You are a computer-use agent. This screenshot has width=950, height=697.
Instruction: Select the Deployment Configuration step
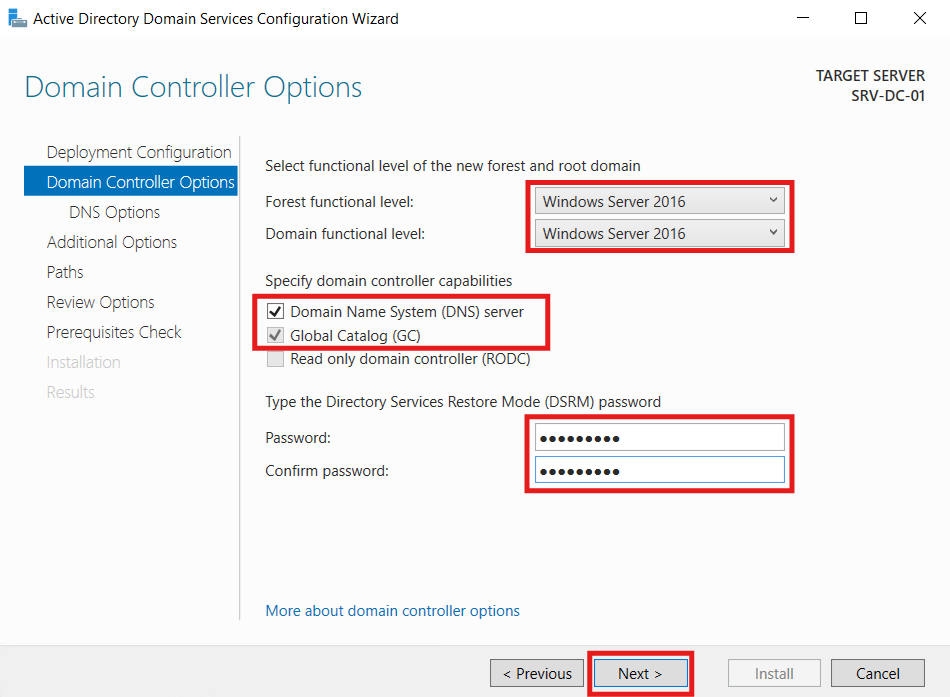tap(138, 152)
